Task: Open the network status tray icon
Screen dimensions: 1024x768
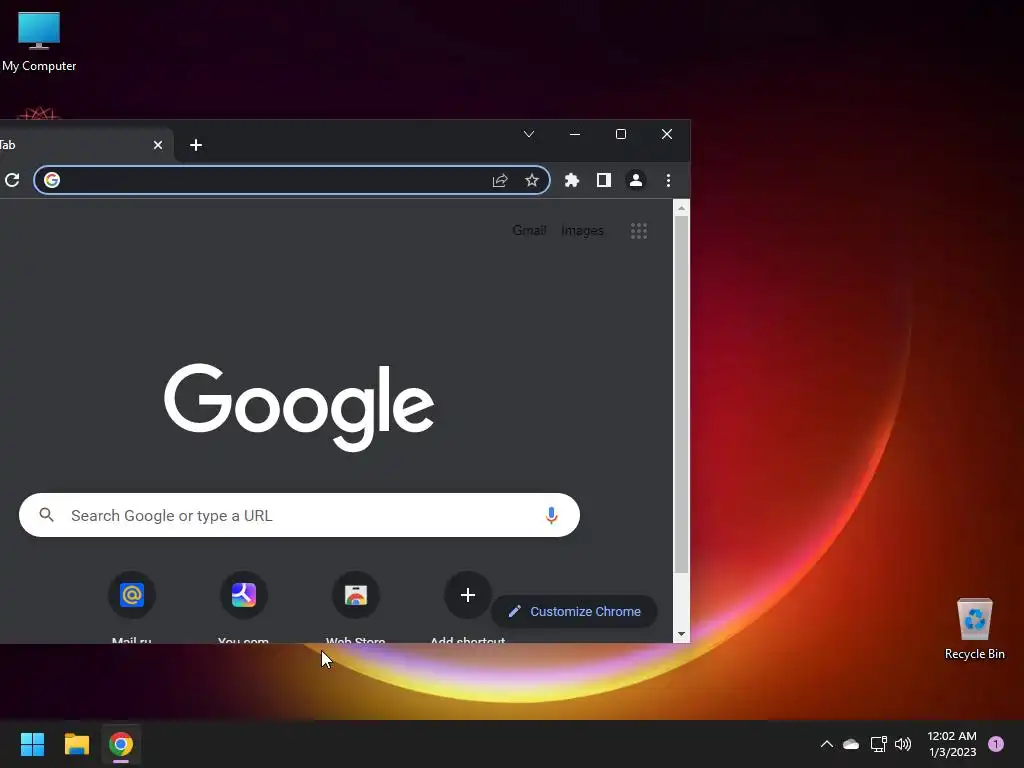Action: coord(878,744)
